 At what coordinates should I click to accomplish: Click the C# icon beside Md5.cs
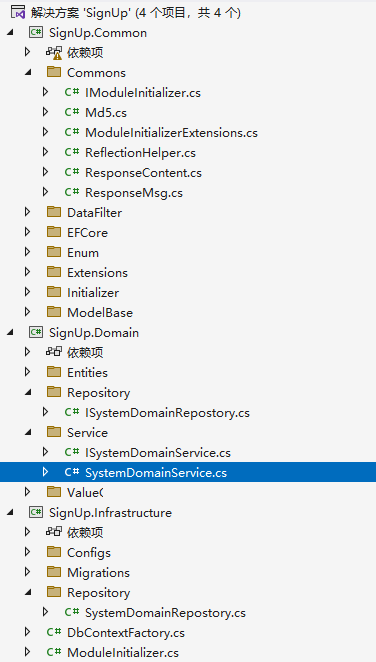[72, 112]
